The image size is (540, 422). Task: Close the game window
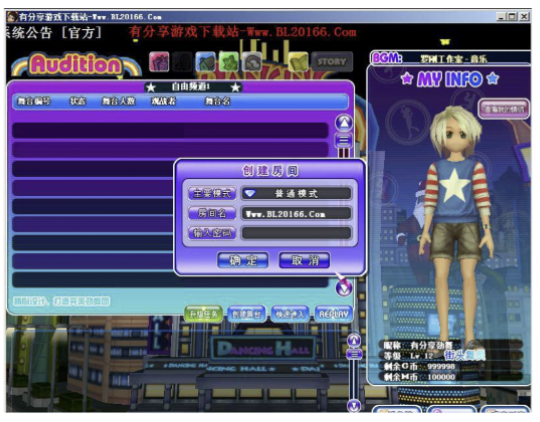click(524, 16)
